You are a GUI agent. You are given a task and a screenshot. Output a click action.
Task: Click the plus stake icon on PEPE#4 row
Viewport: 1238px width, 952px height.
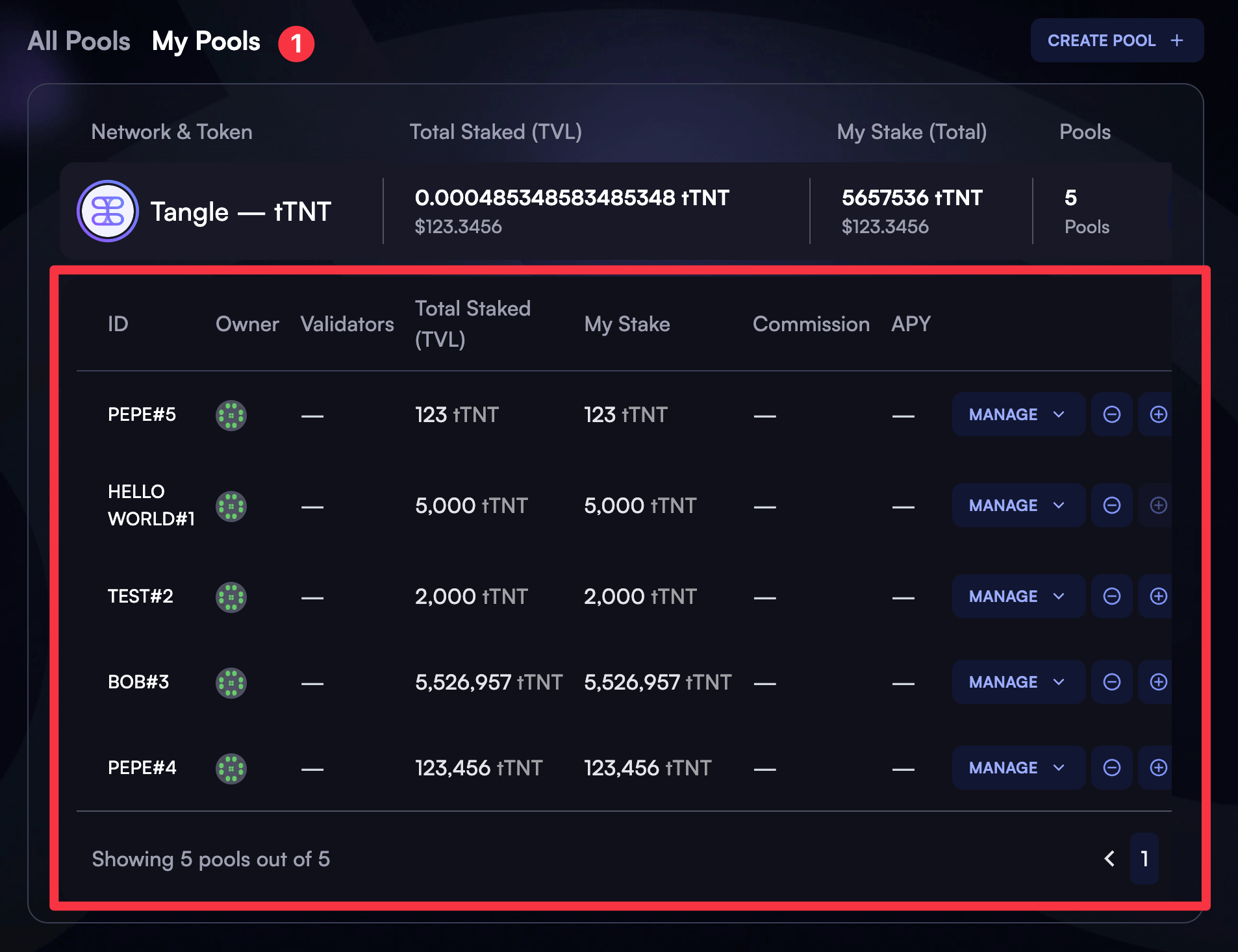[x=1159, y=768]
